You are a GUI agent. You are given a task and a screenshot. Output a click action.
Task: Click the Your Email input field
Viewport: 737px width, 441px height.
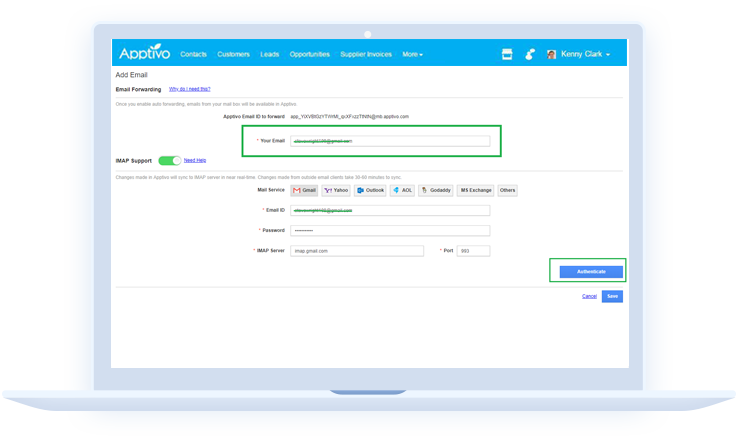(389, 141)
